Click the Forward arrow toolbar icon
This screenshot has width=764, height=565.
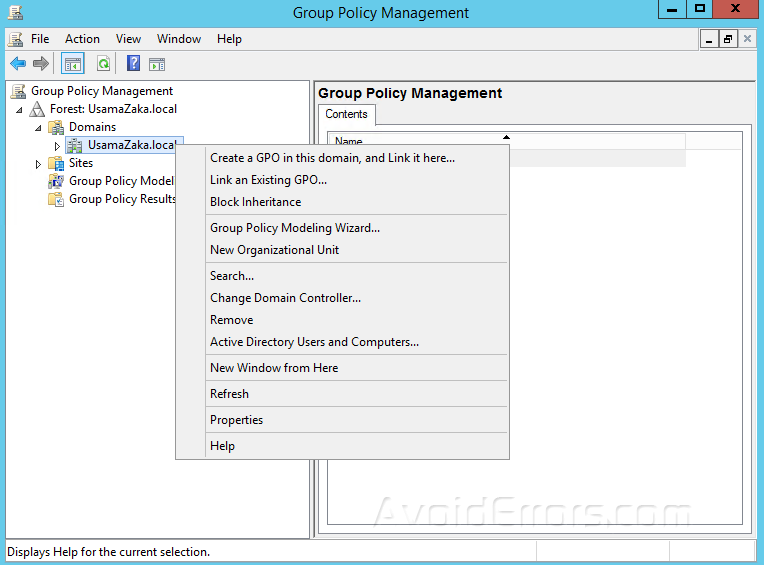point(41,64)
